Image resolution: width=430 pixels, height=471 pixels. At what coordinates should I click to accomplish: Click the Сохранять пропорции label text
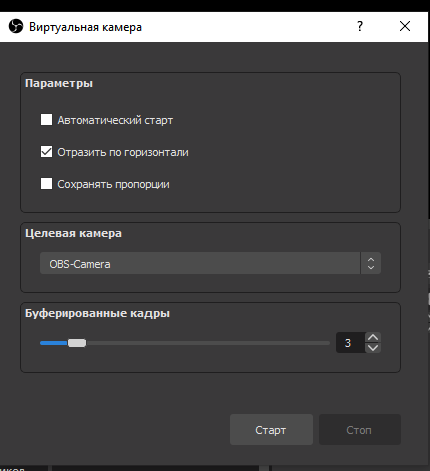tap(113, 184)
